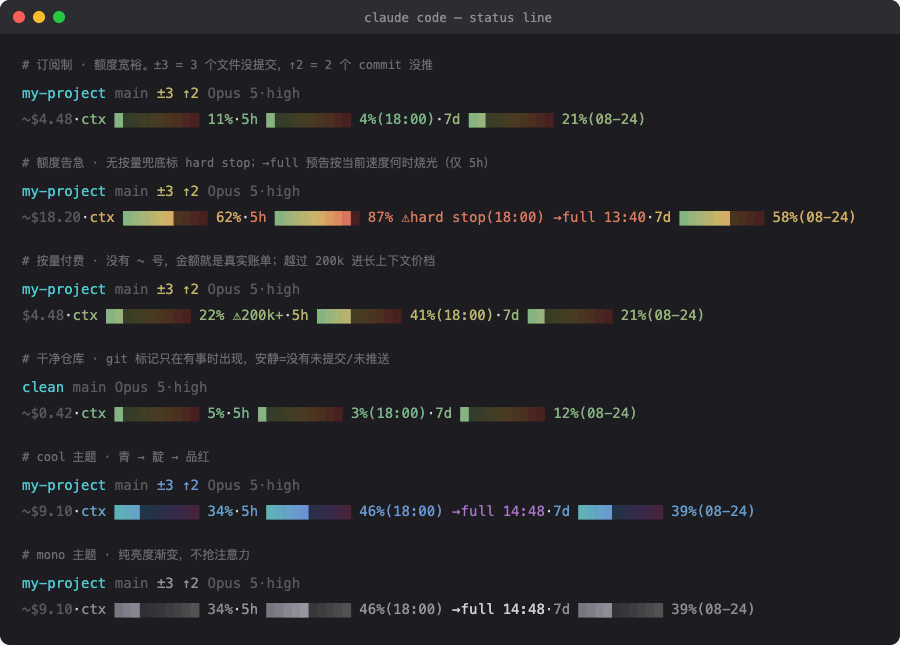Click the purple '→full 14:48' text in cool row

click(498, 511)
